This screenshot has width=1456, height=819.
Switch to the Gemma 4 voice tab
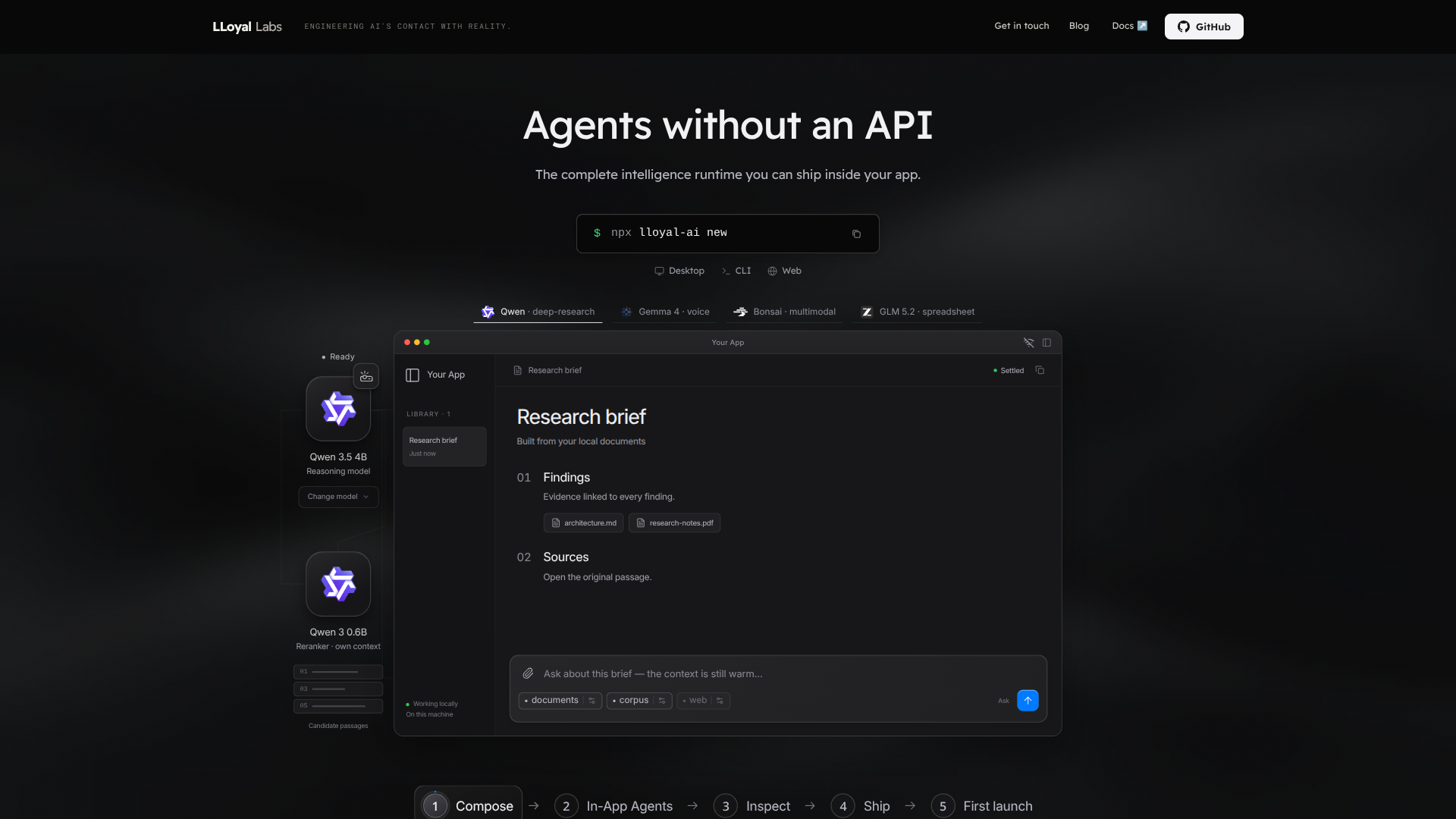click(665, 312)
